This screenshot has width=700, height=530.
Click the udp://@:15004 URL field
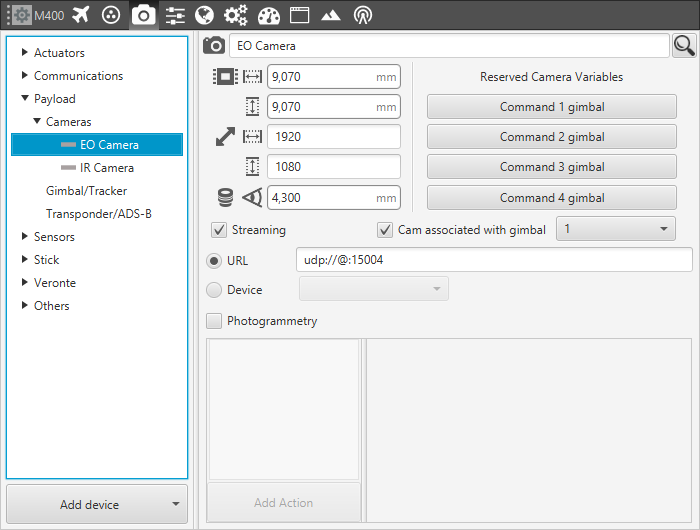point(494,260)
